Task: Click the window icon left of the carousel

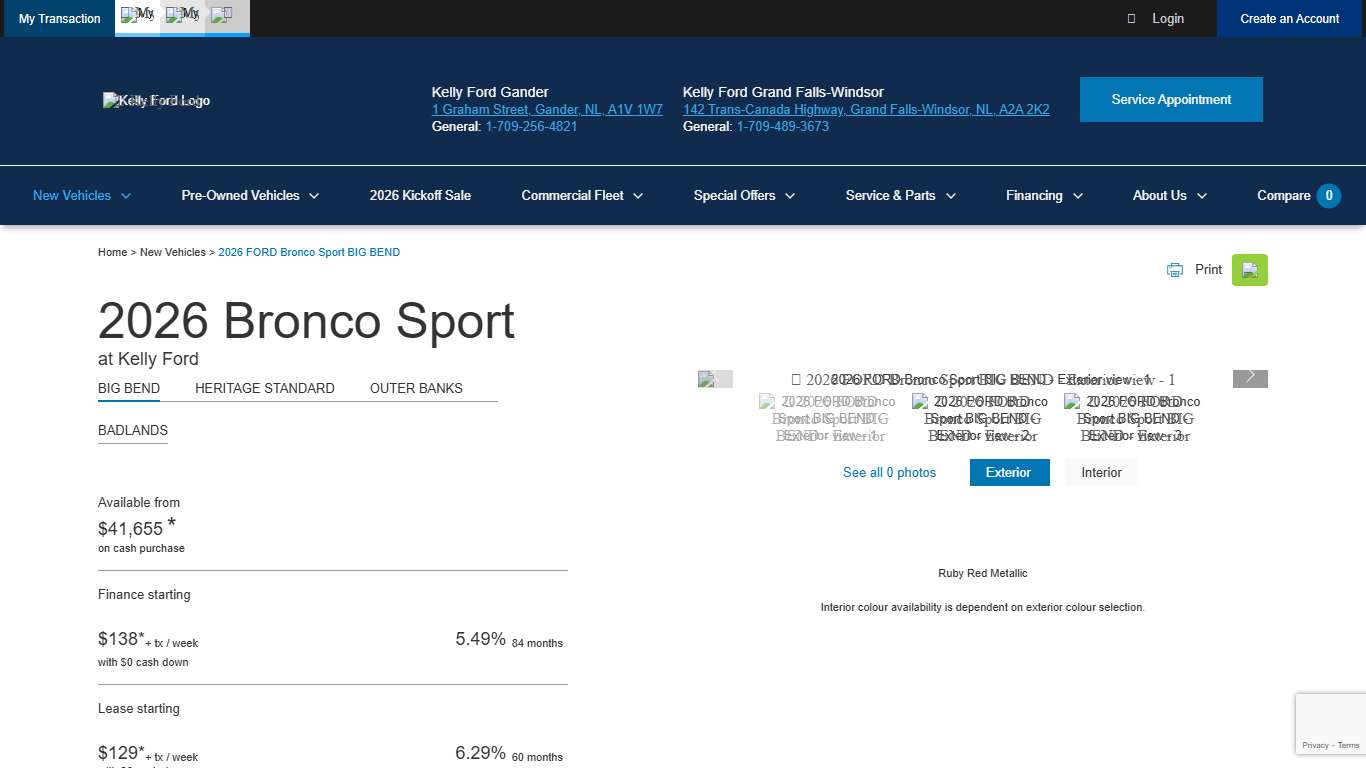Action: click(x=715, y=378)
